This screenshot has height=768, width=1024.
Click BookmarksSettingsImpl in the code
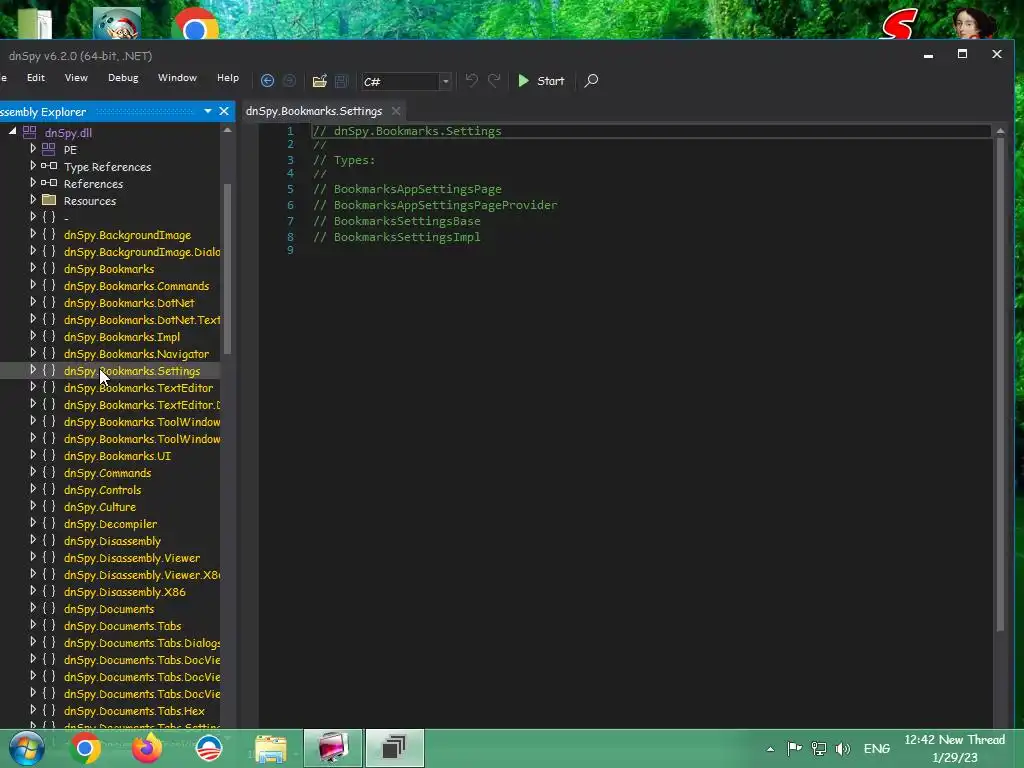408,236
